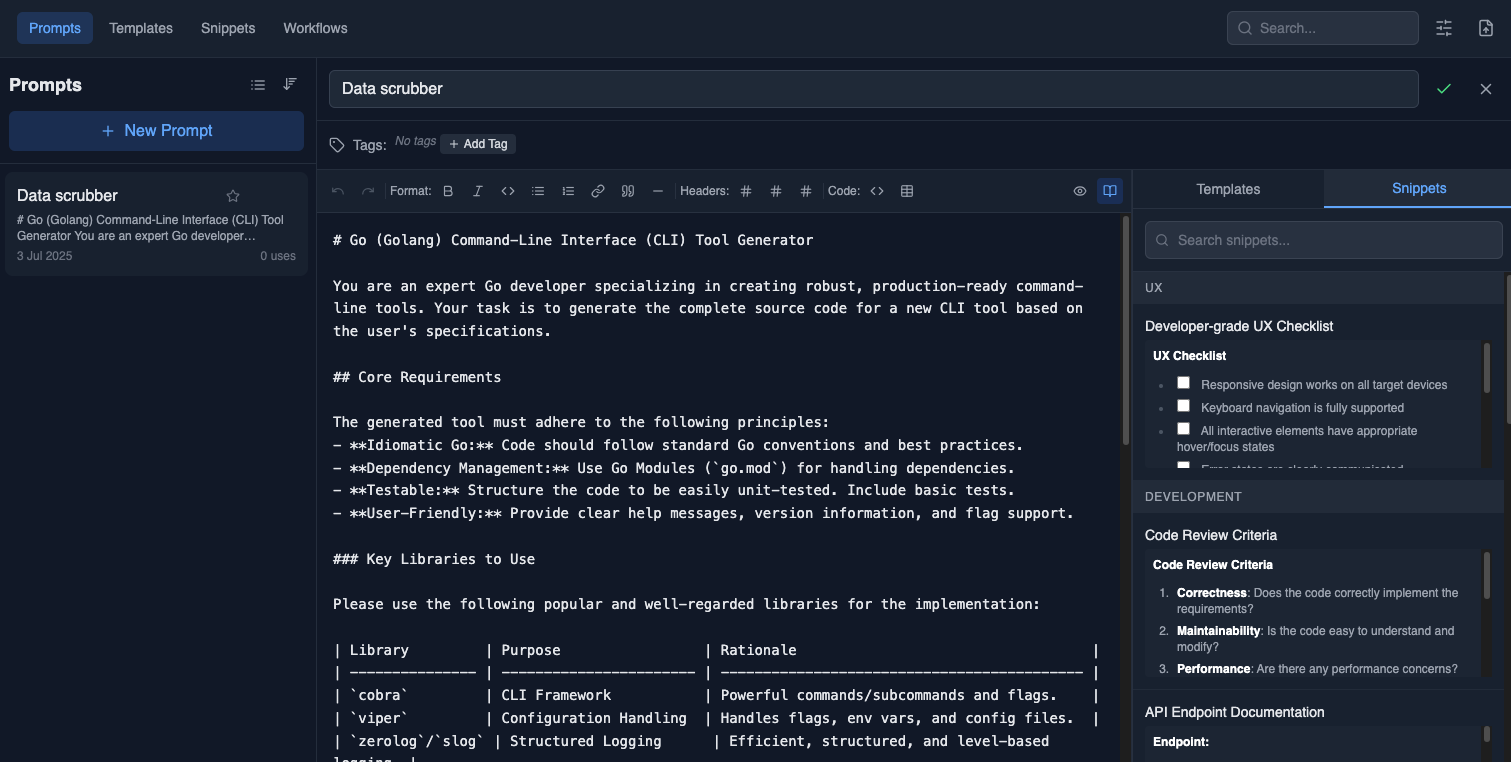Click the Add Tag button

[478, 144]
